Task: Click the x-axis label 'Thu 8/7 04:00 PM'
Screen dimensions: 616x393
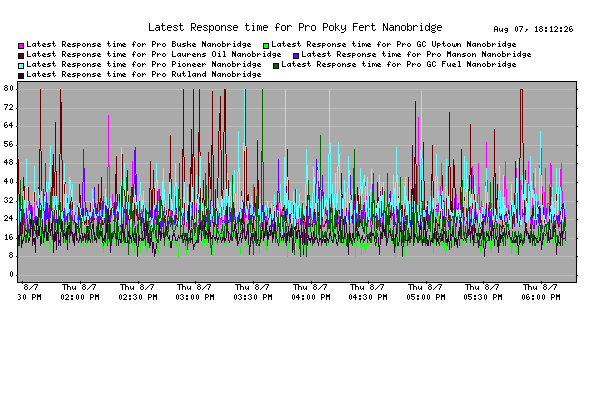Action: coord(311,292)
